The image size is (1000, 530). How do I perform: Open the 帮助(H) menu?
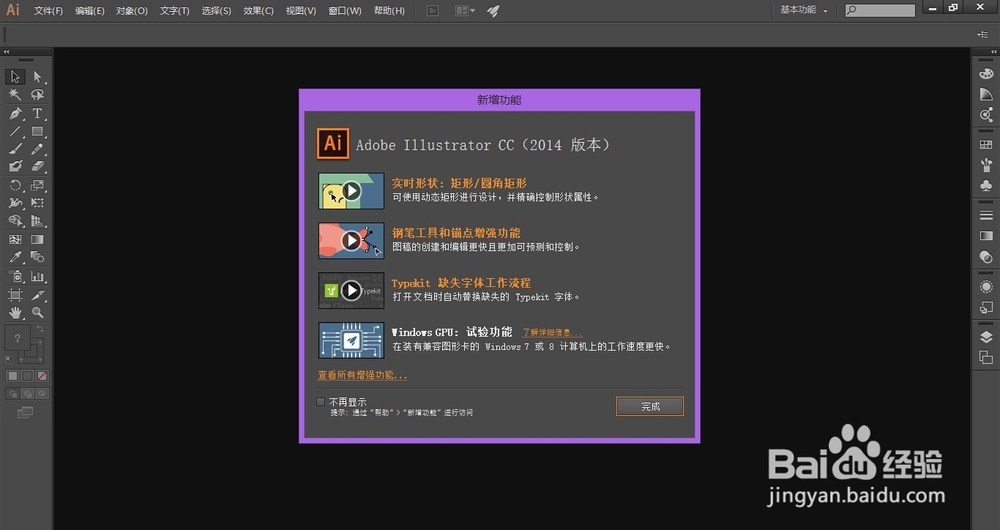(389, 11)
